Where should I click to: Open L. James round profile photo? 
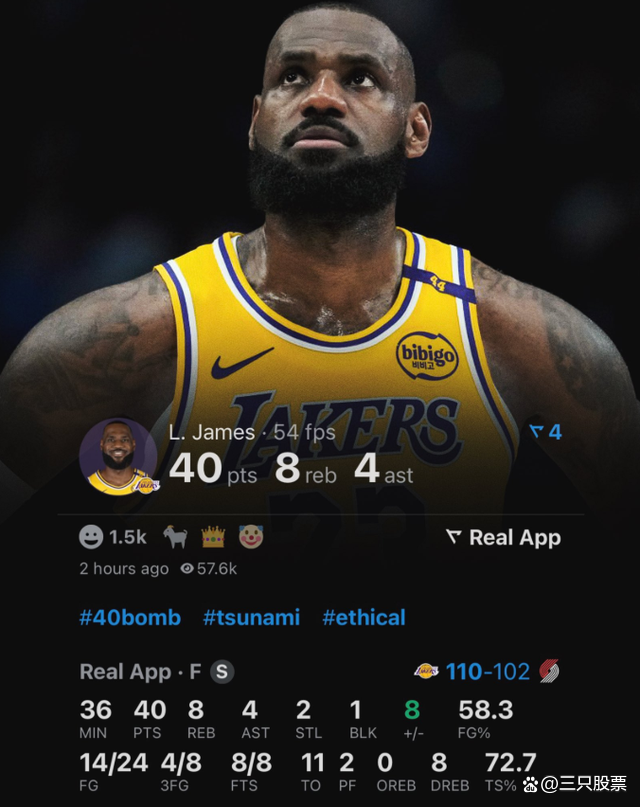[118, 457]
